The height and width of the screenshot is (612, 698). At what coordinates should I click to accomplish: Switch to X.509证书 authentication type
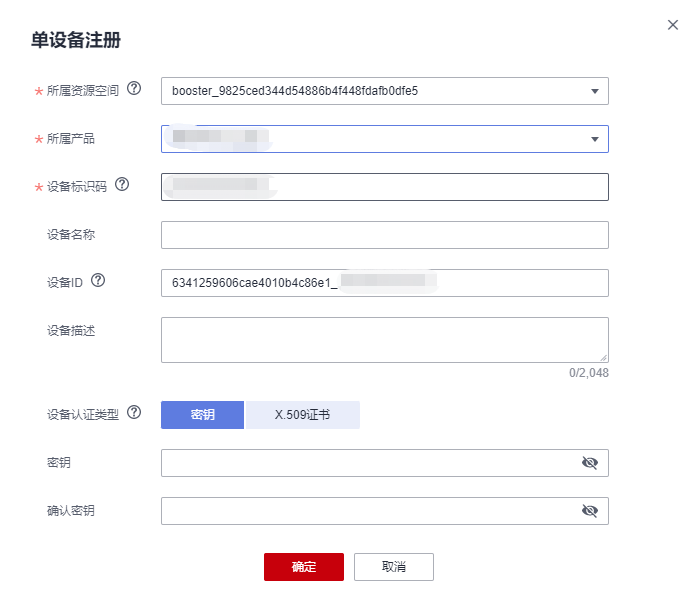pyautogui.click(x=302, y=415)
